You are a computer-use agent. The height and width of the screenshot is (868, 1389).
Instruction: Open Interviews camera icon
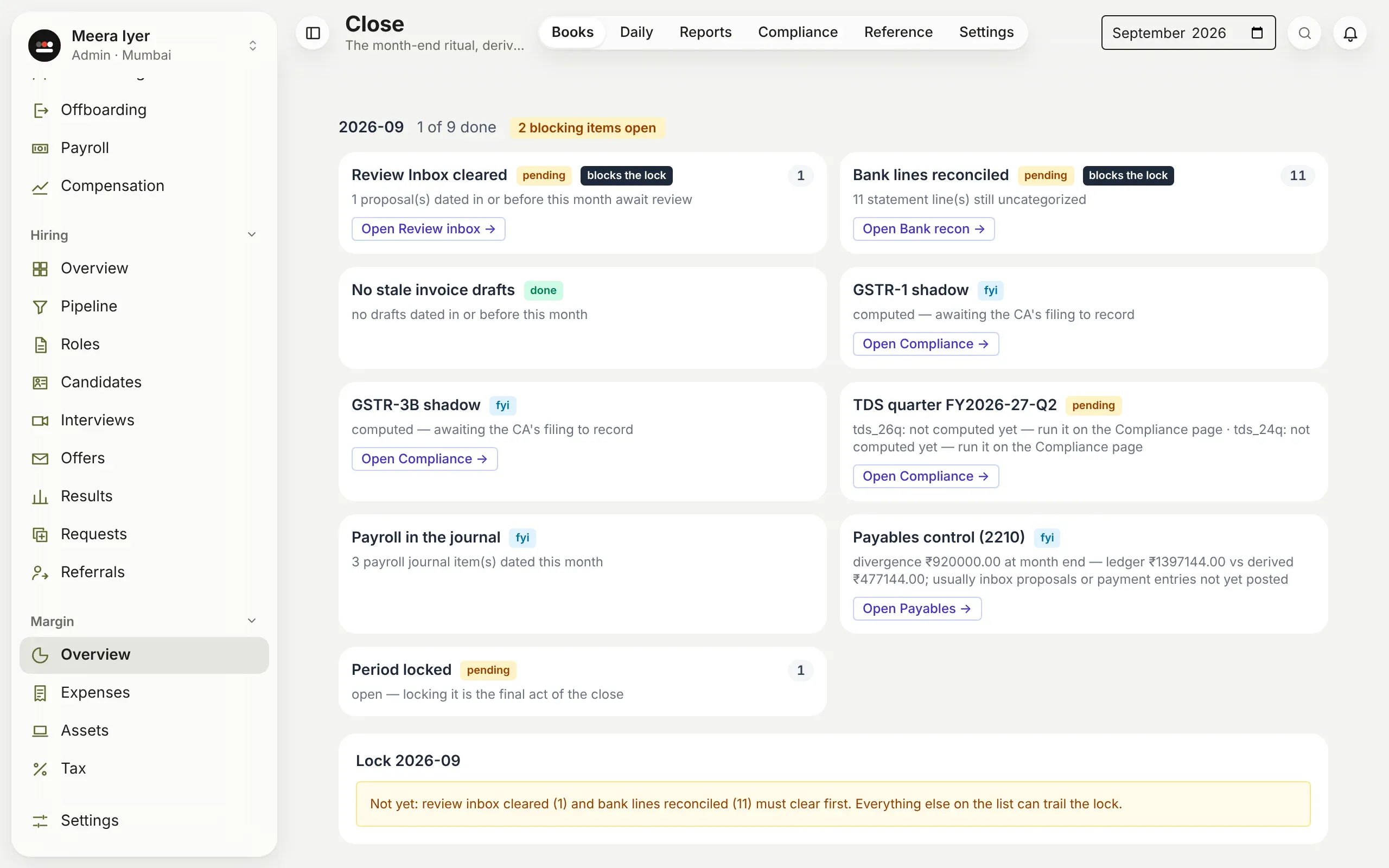tap(40, 421)
